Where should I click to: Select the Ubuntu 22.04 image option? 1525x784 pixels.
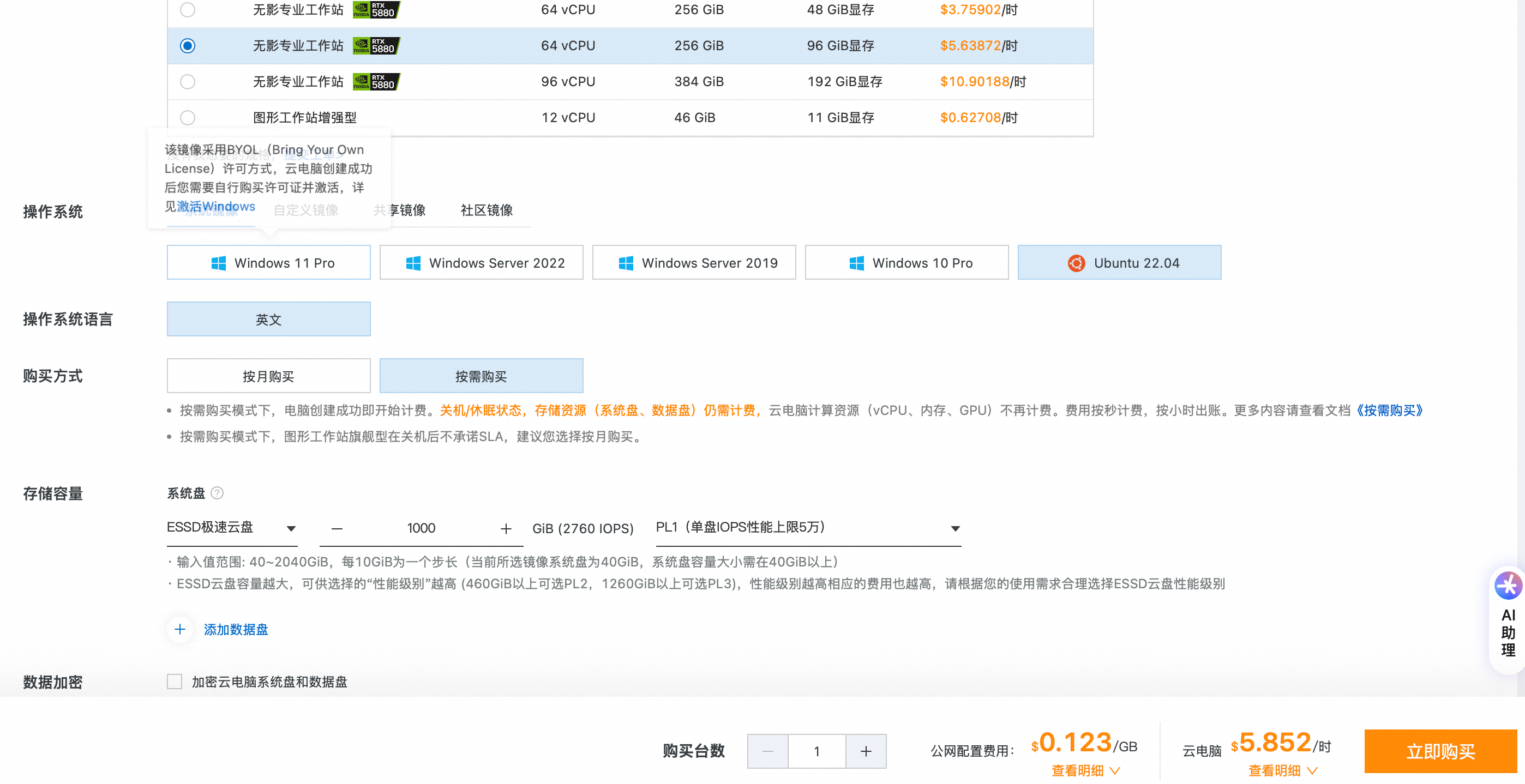pyautogui.click(x=1119, y=263)
